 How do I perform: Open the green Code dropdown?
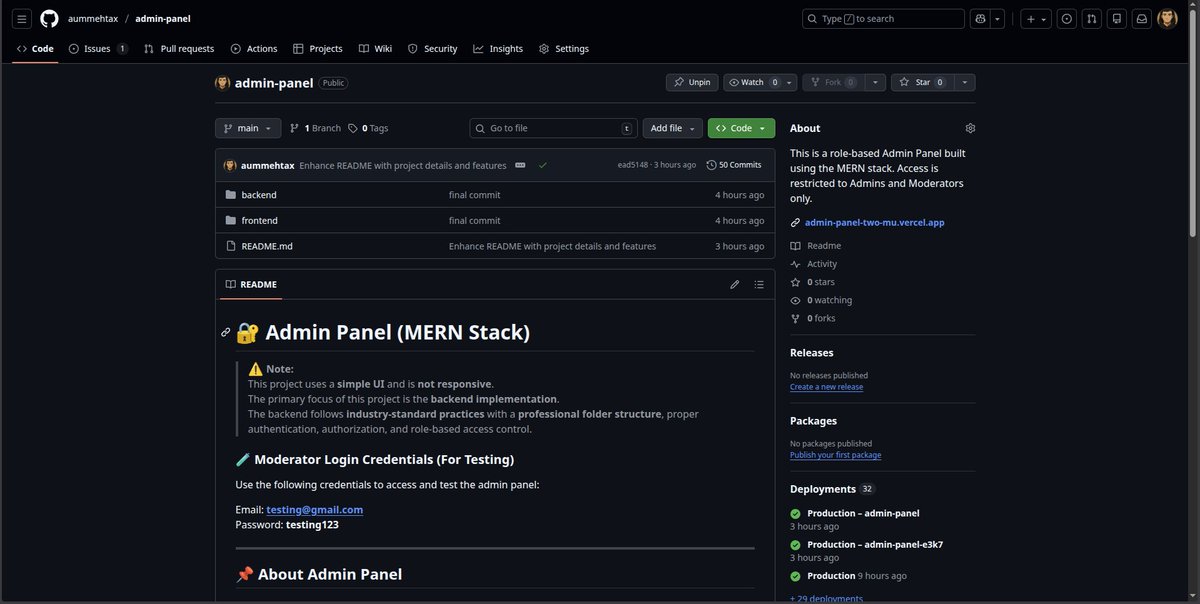click(x=741, y=128)
